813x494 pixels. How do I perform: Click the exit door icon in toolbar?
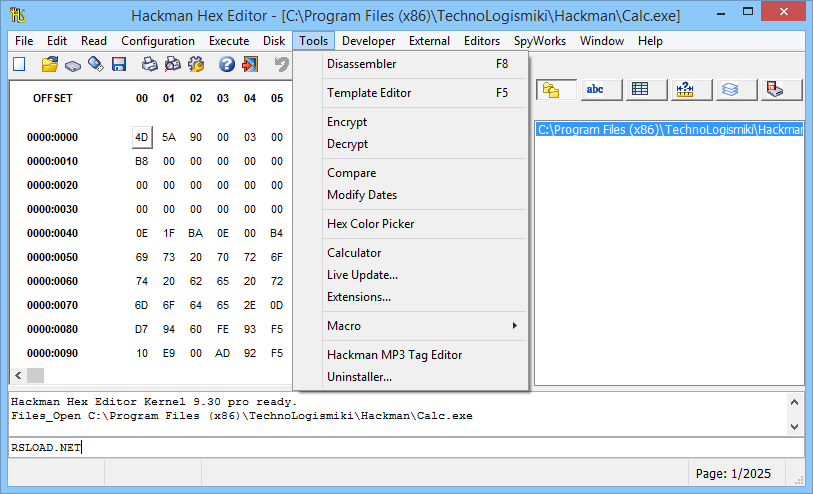click(x=250, y=64)
